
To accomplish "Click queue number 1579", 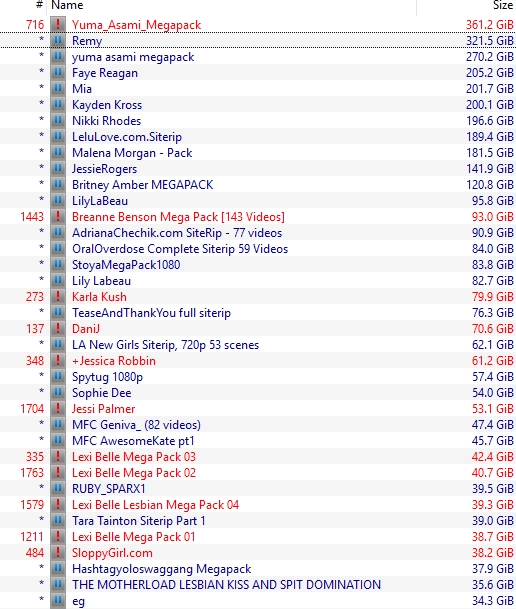I will click(32, 505).
